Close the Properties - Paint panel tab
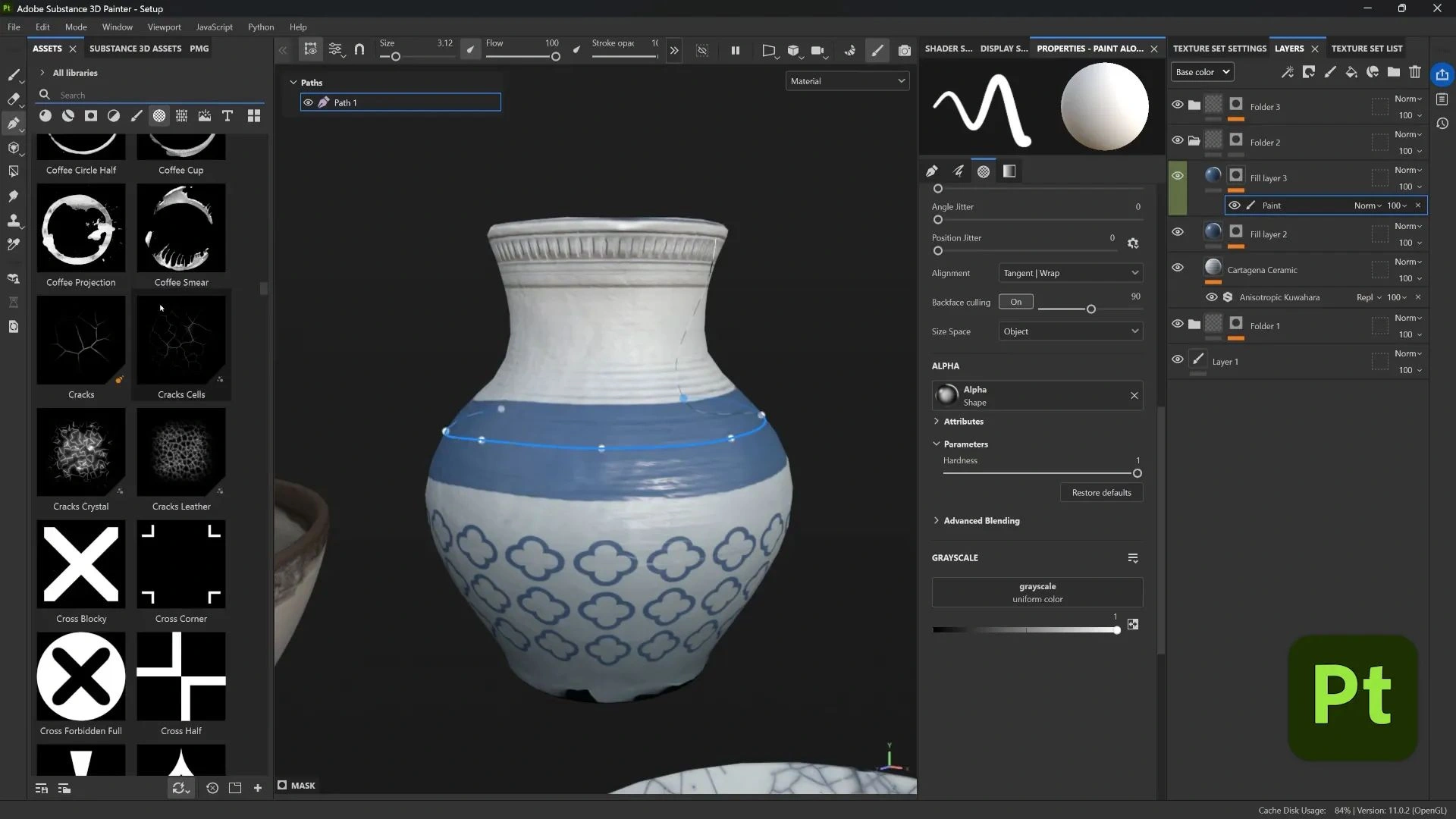The image size is (1456, 819). 1153,49
